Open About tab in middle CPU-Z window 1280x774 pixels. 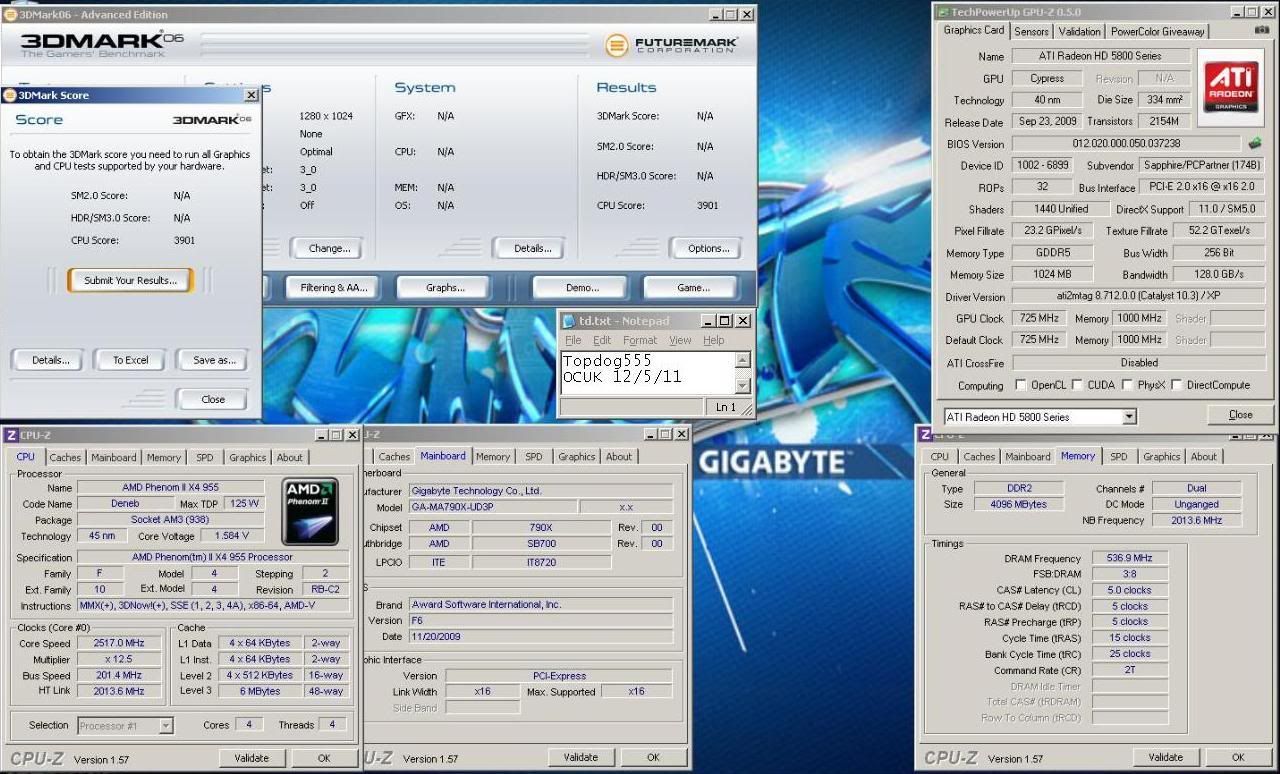(x=619, y=457)
